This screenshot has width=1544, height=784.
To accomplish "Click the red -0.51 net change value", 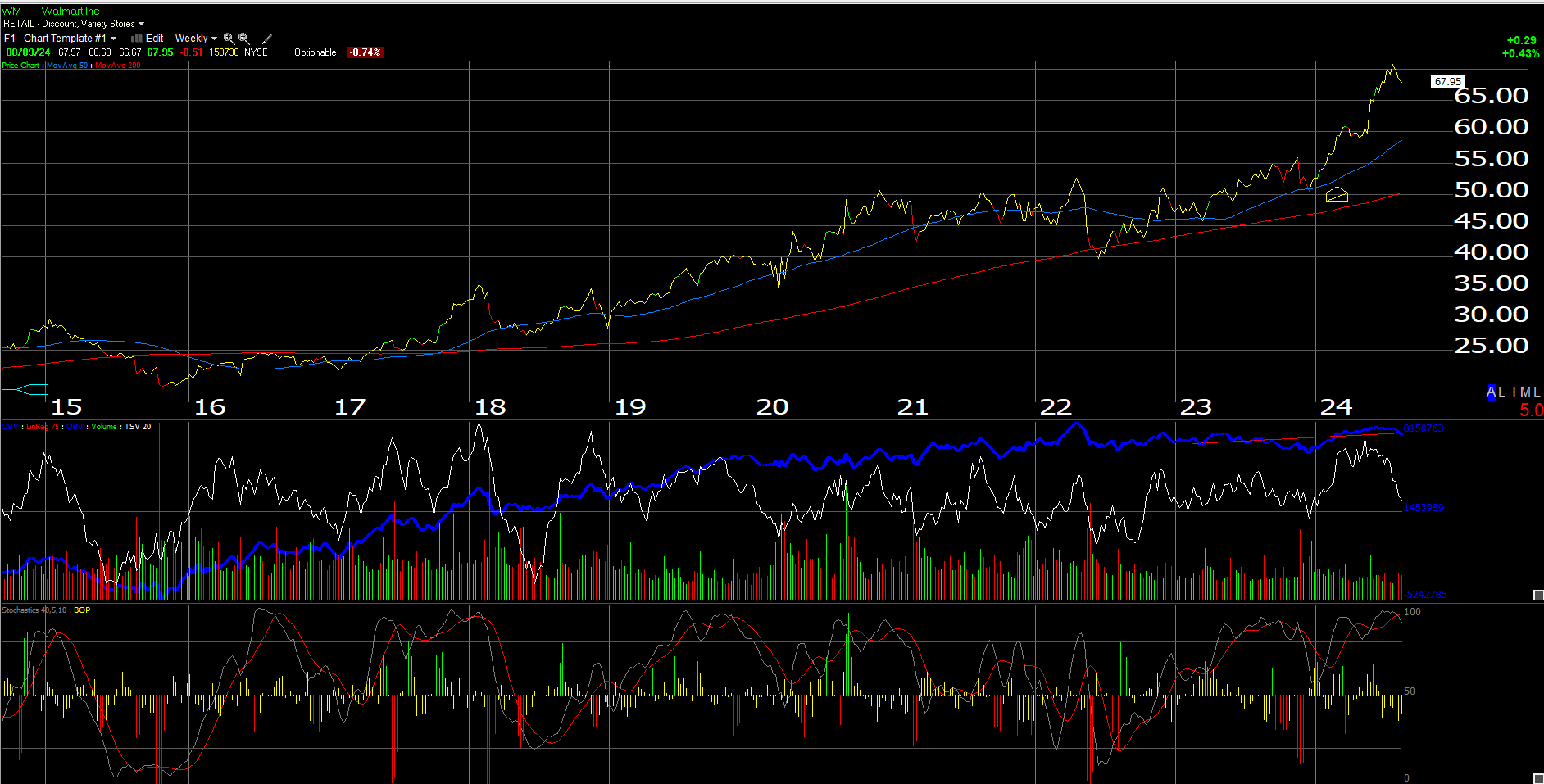I will tap(191, 52).
